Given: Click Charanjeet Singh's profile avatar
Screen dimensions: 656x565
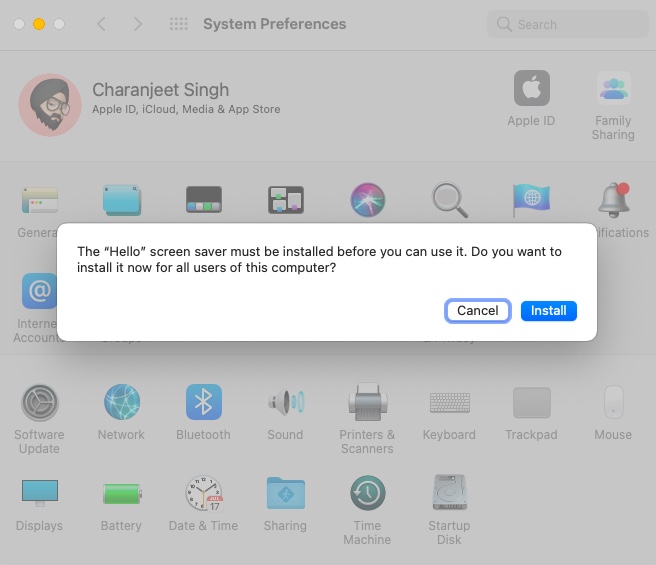Looking at the screenshot, I should [x=50, y=105].
